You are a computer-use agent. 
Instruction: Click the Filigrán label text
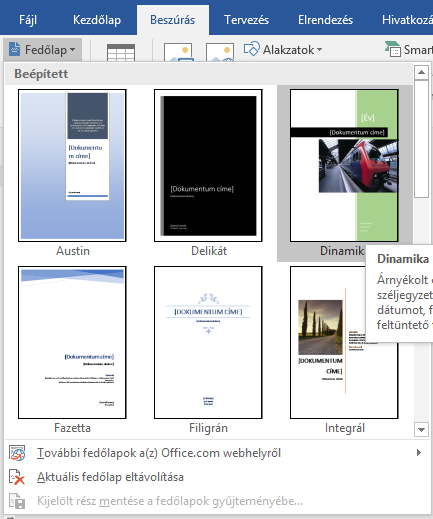point(208,428)
